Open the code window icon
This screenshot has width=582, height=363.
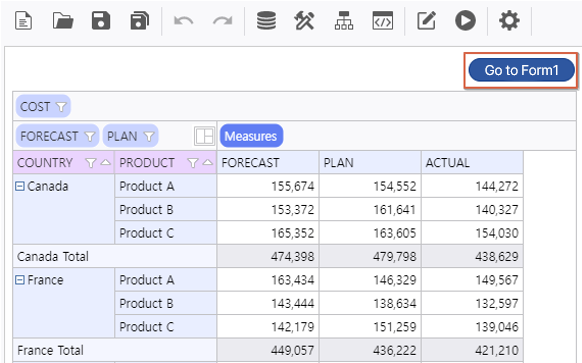click(x=383, y=20)
